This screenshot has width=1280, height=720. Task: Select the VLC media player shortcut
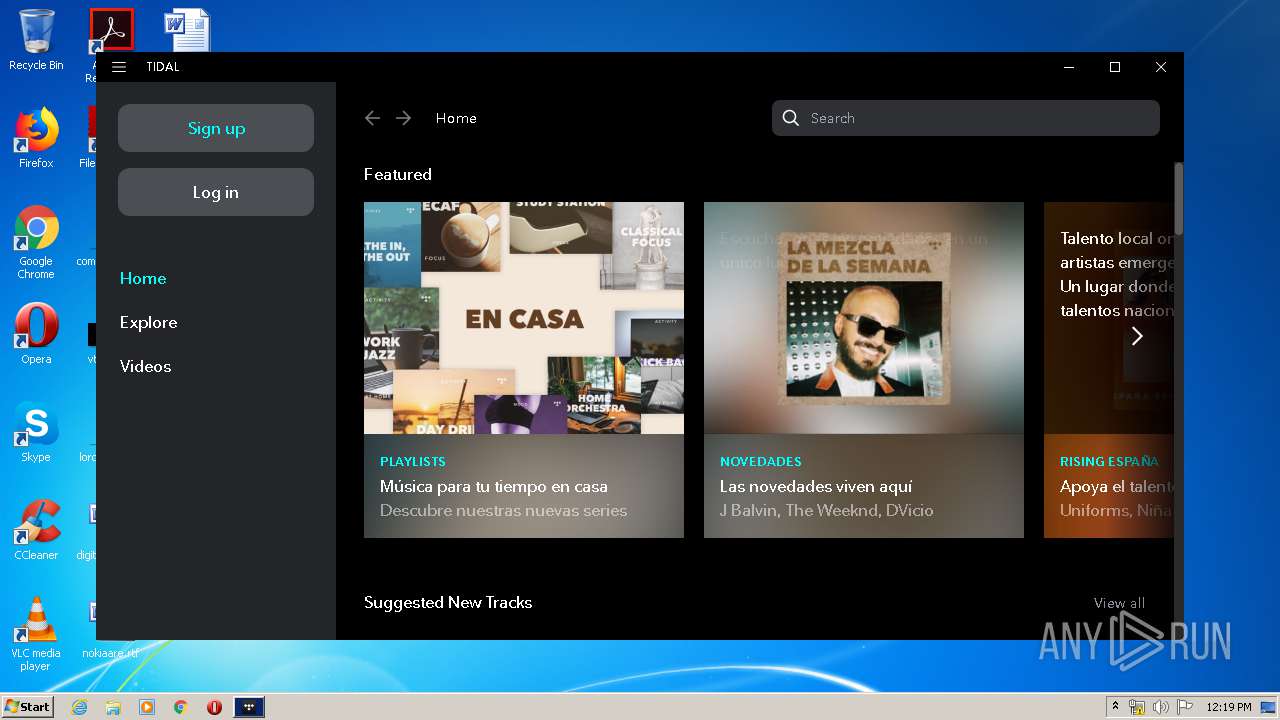pyautogui.click(x=36, y=634)
